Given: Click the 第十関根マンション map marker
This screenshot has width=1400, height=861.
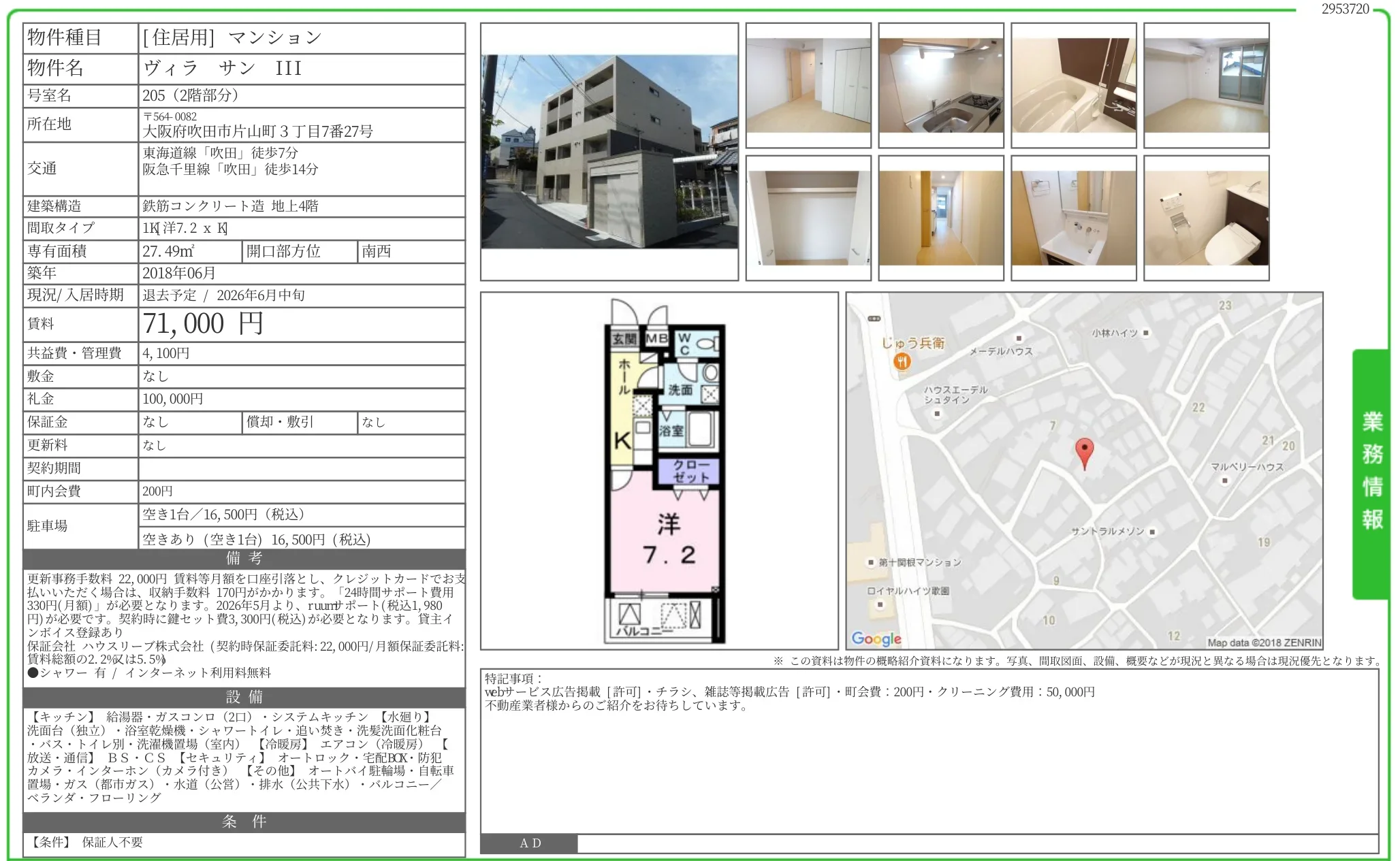Looking at the screenshot, I should pos(870,562).
